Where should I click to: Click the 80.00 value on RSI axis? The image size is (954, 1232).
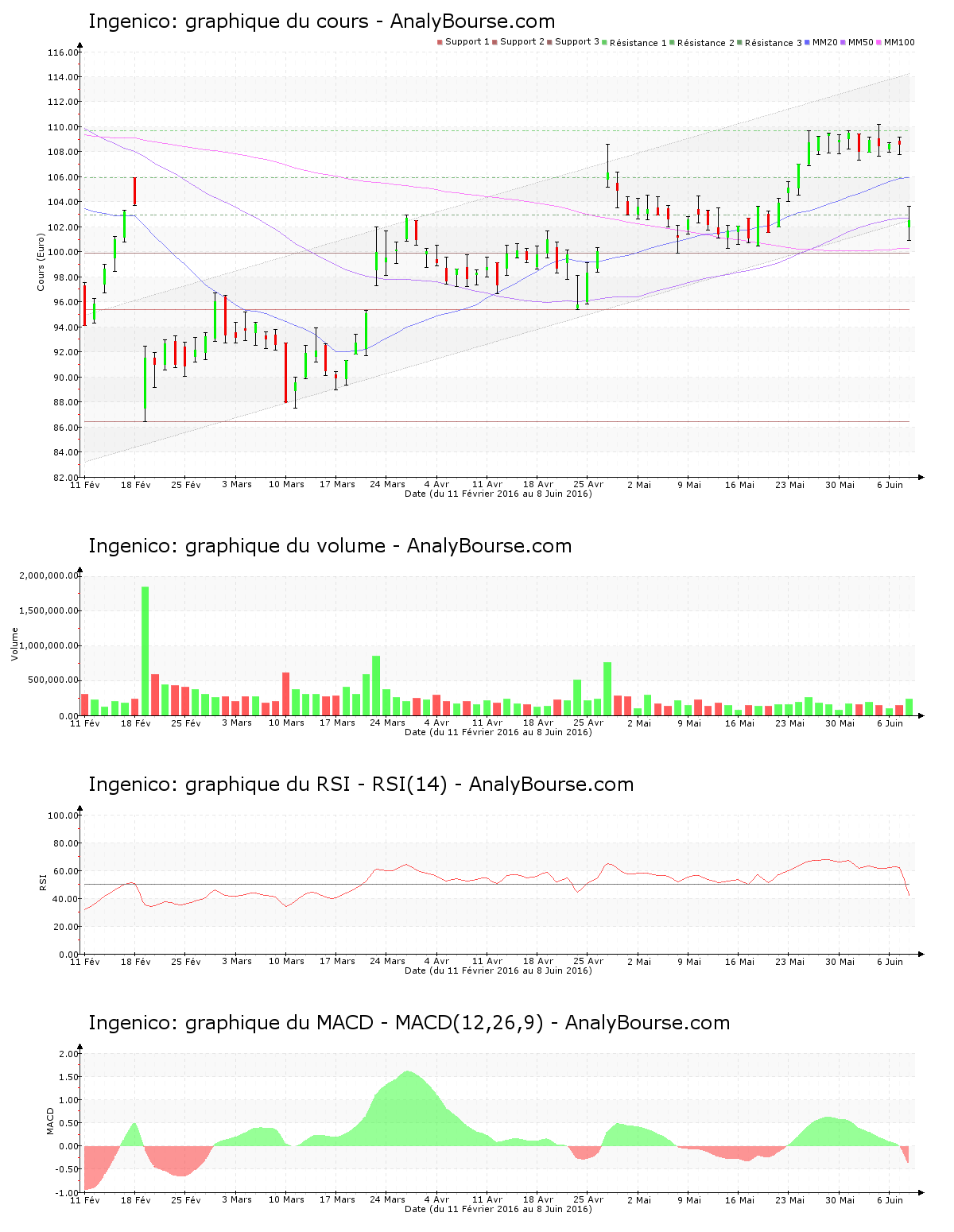click(65, 843)
